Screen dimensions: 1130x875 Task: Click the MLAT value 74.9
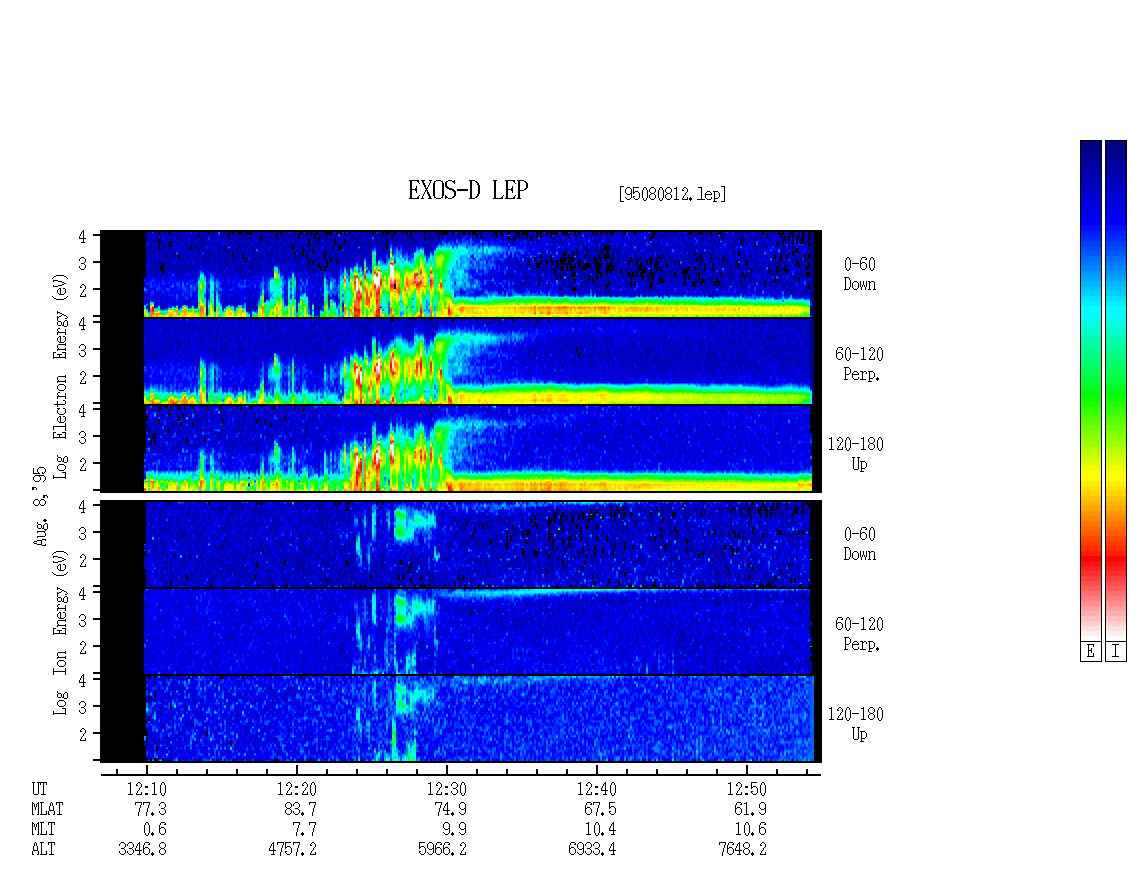450,809
